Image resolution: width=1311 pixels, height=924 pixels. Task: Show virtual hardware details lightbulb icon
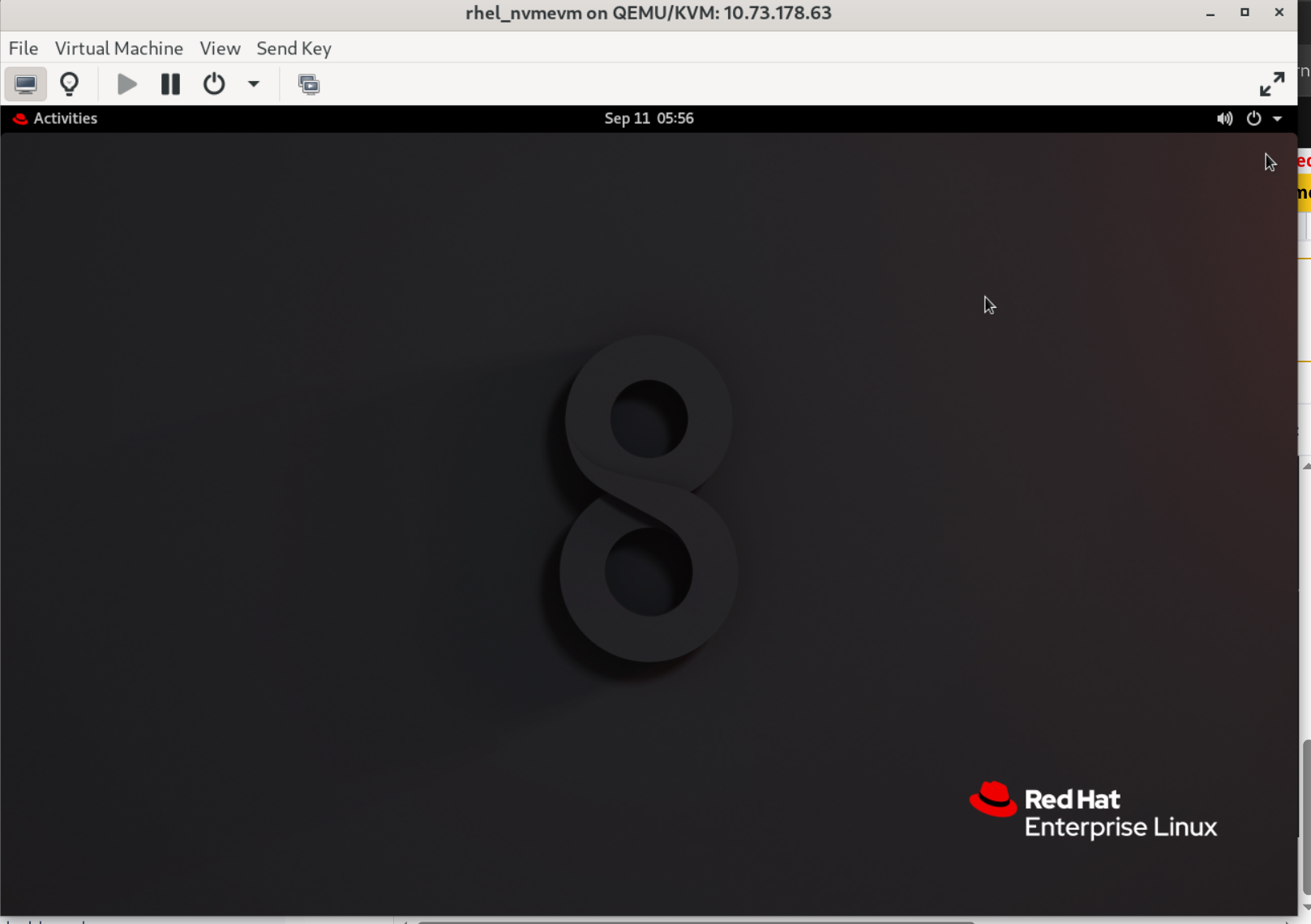pos(70,84)
